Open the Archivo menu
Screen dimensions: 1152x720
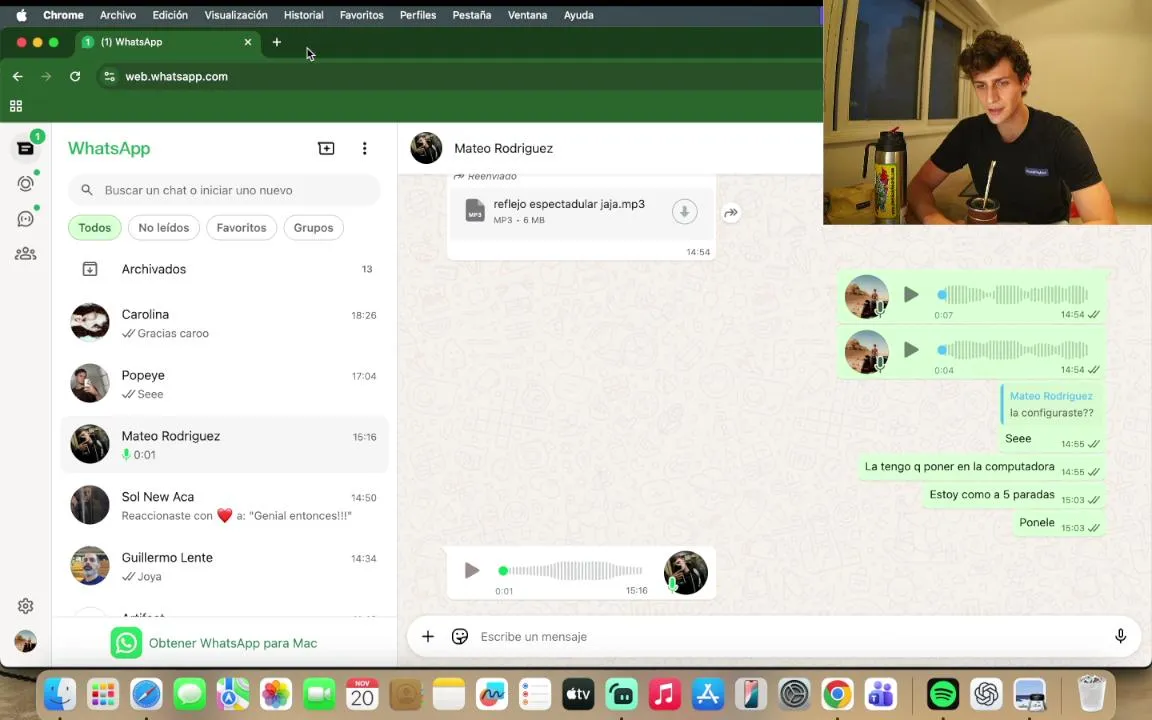(x=118, y=15)
